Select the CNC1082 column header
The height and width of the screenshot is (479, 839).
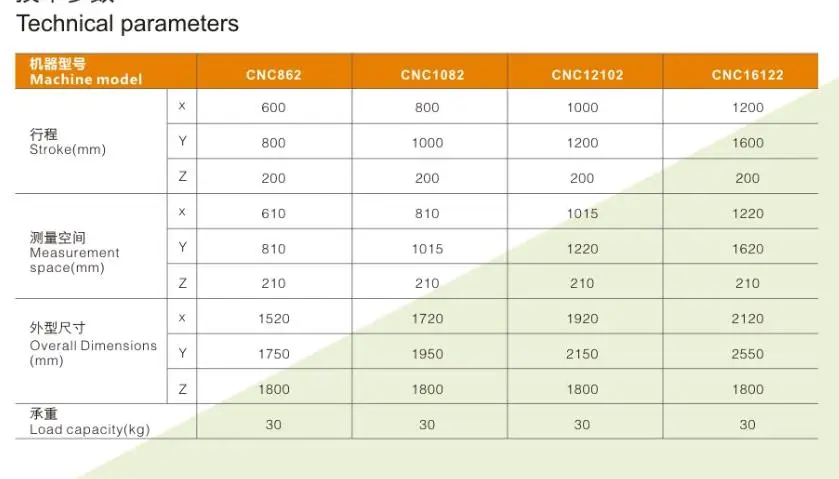pos(432,75)
